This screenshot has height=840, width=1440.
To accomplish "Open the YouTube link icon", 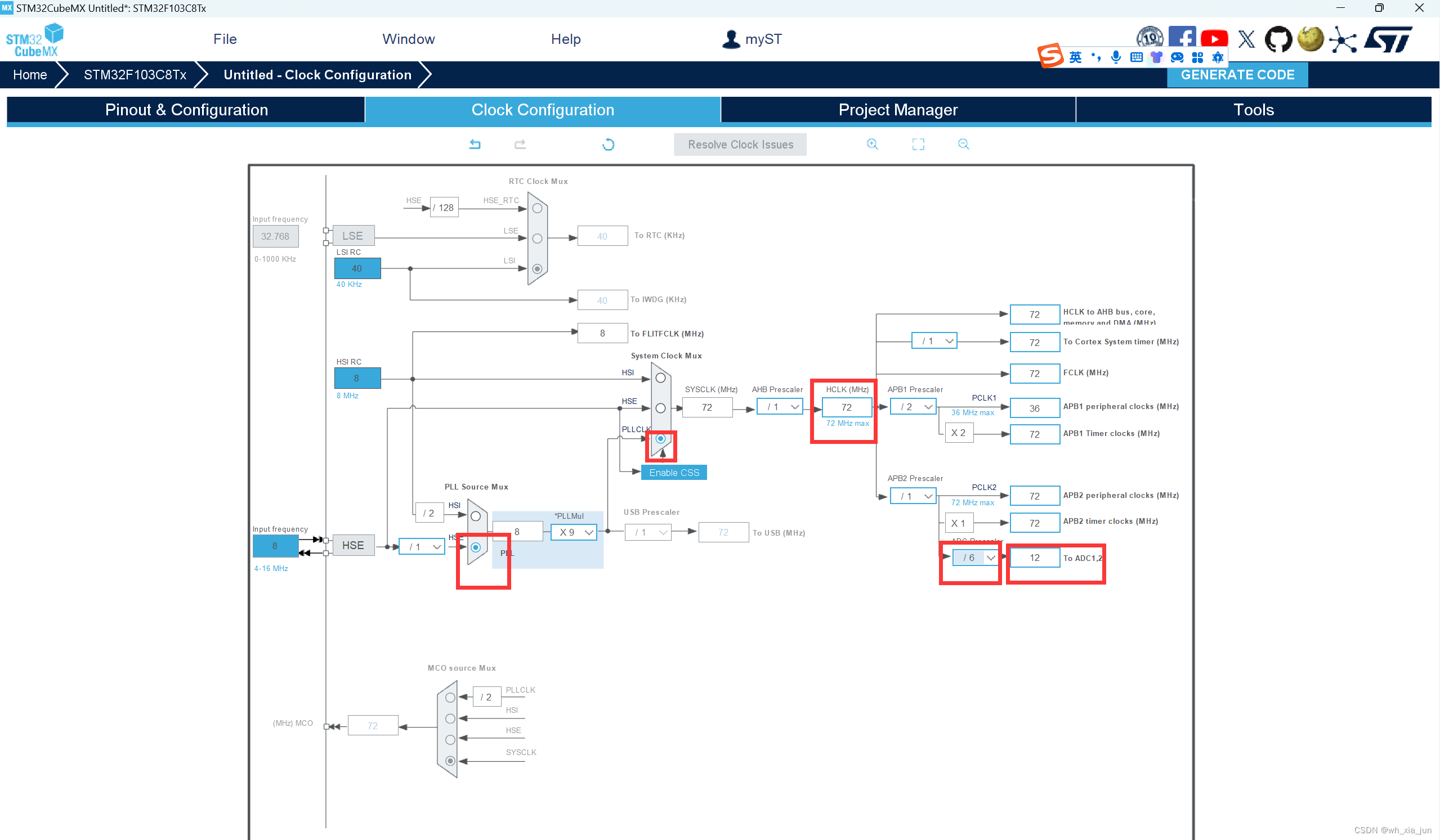I will 1214,39.
